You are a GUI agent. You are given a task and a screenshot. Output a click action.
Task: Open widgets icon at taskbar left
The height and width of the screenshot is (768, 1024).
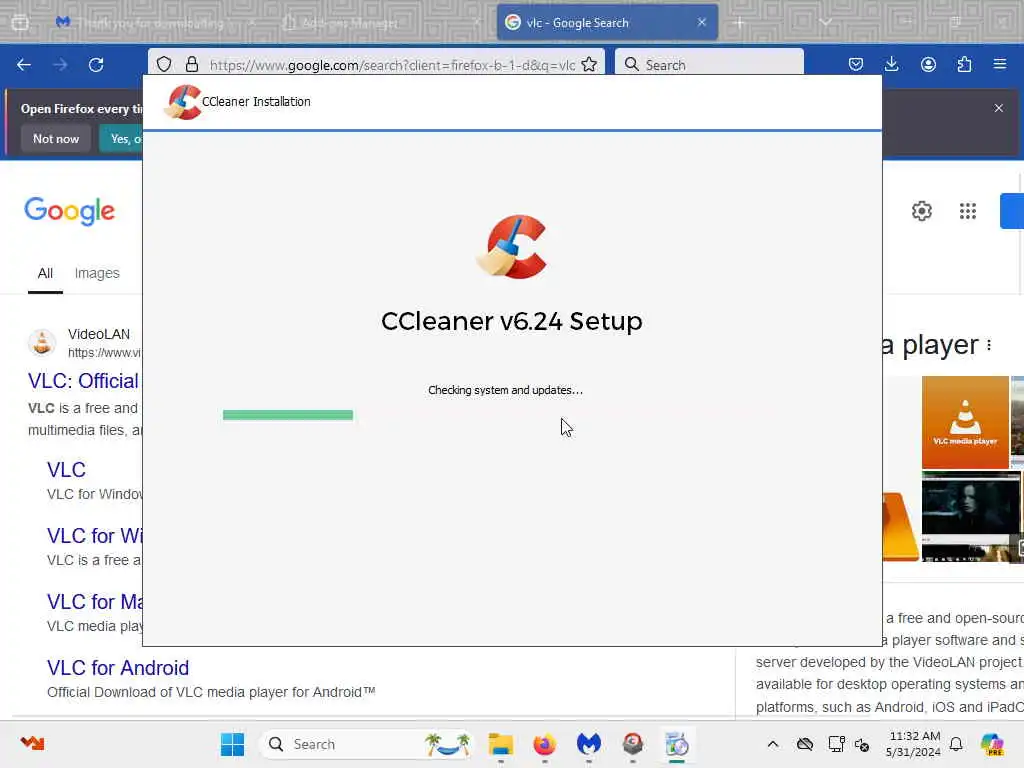pos(32,743)
